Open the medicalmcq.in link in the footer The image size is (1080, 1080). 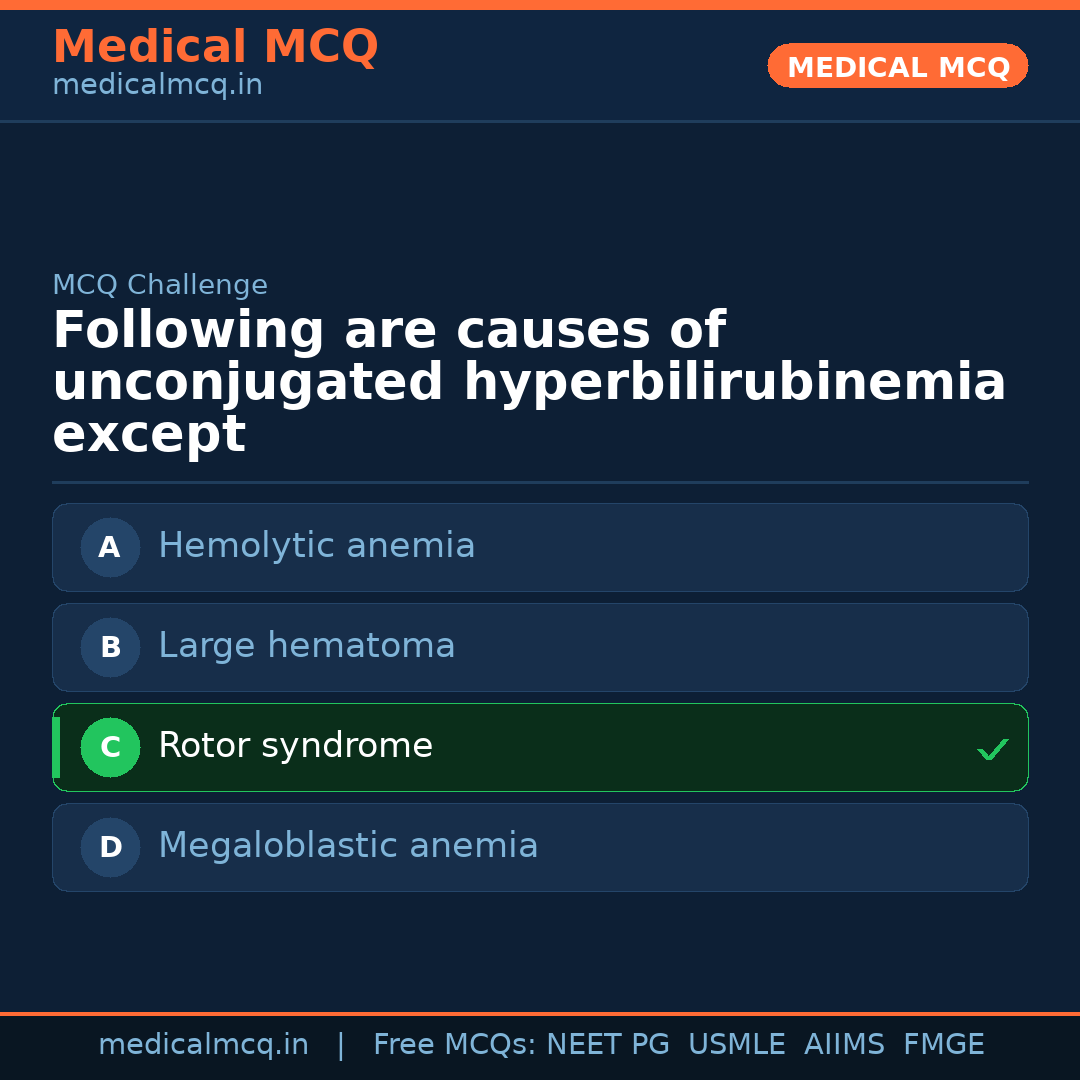pos(203,1045)
